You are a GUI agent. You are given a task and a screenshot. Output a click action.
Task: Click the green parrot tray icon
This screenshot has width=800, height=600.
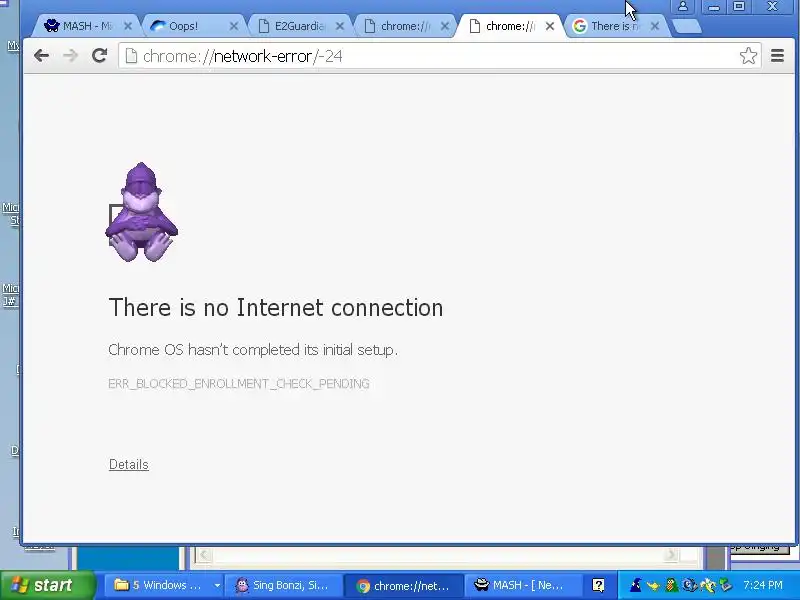tap(671, 585)
